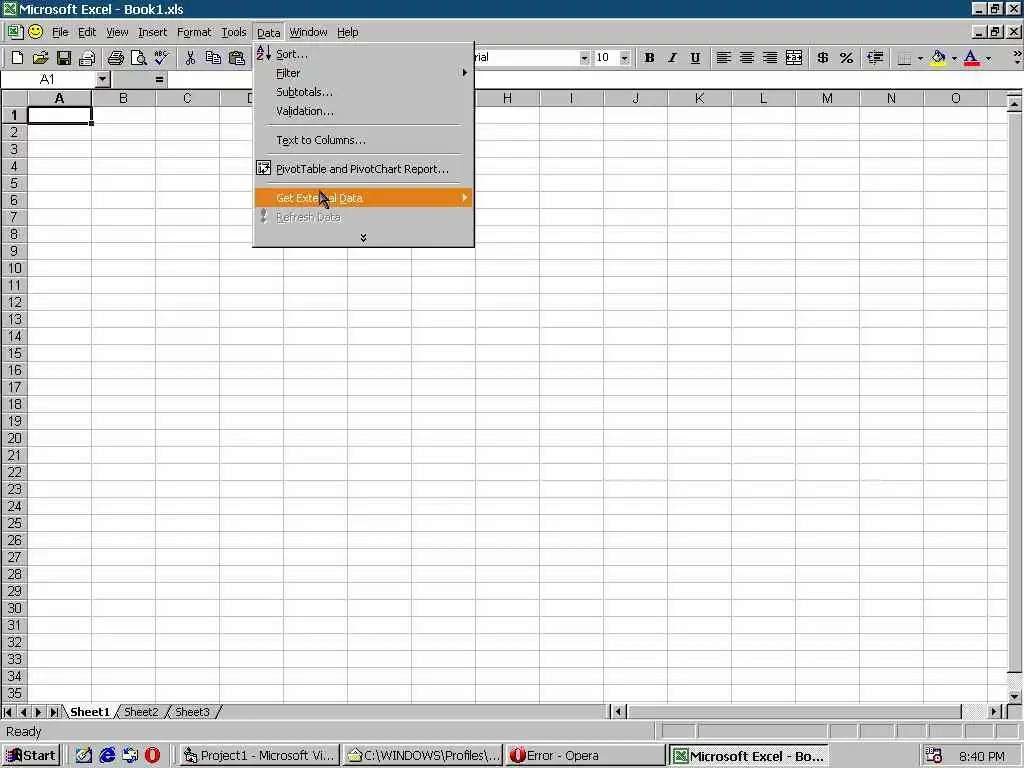
Task: Open the File menu
Action: 60,32
